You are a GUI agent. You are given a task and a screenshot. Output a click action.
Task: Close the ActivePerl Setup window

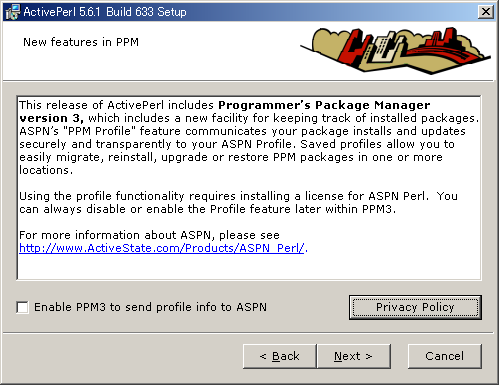(486, 12)
